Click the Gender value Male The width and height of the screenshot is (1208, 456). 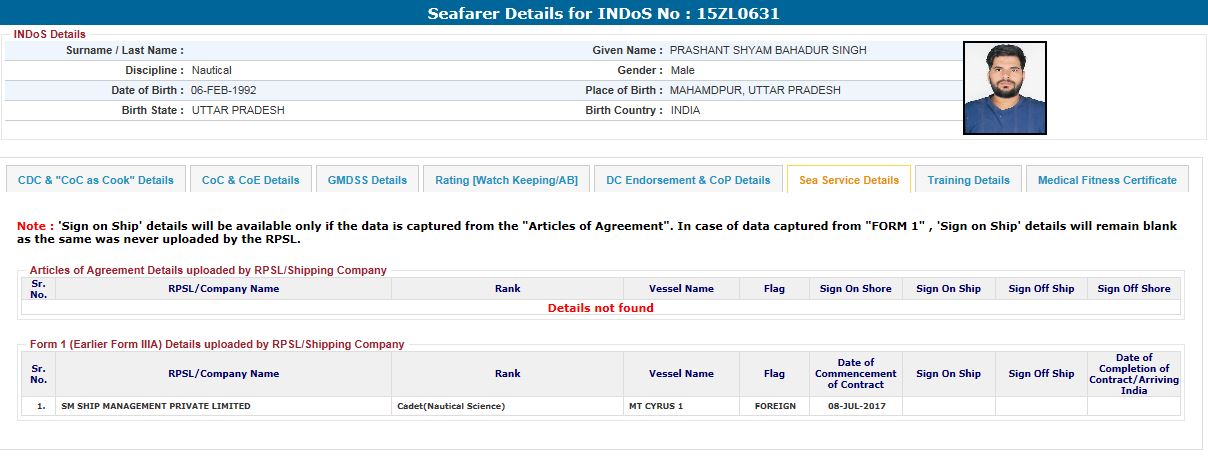pyautogui.click(x=682, y=70)
